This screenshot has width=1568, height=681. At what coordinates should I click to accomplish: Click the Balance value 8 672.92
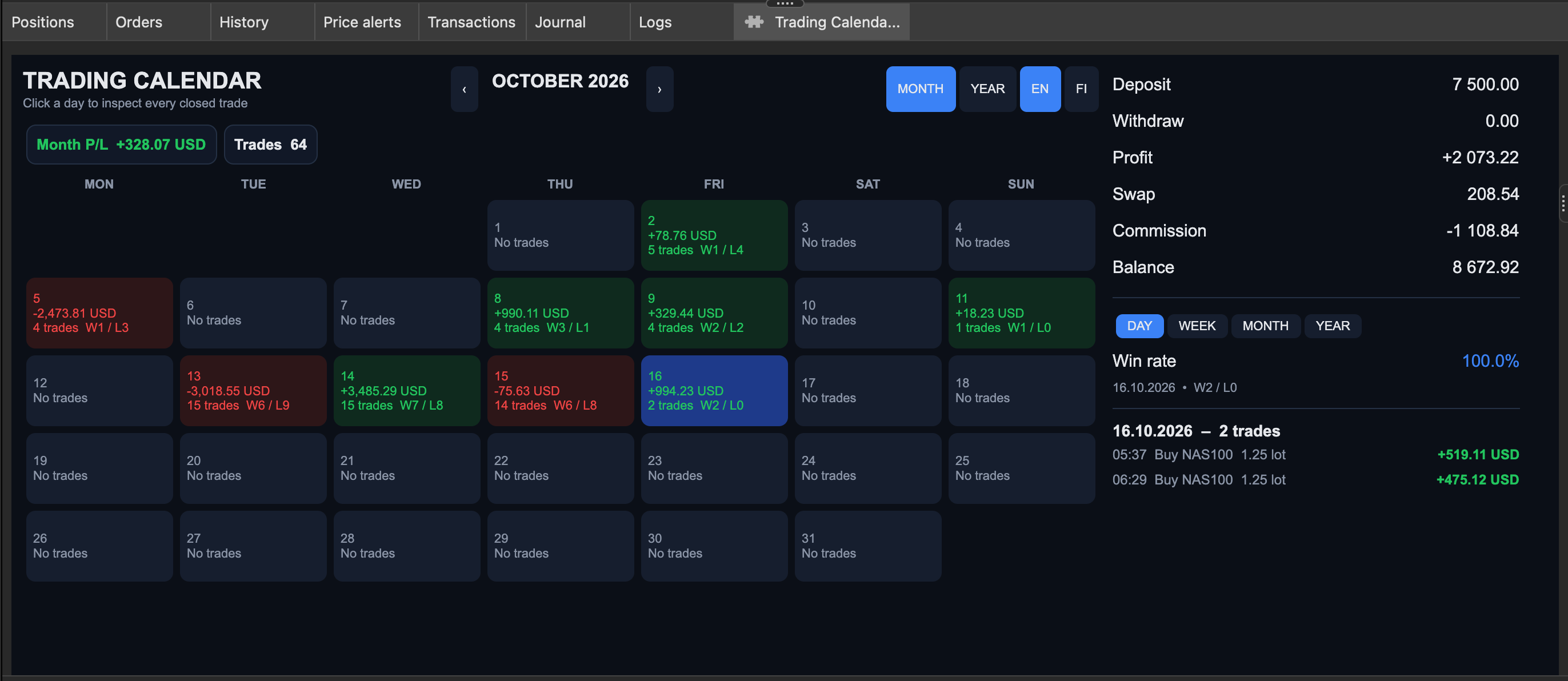point(1485,267)
